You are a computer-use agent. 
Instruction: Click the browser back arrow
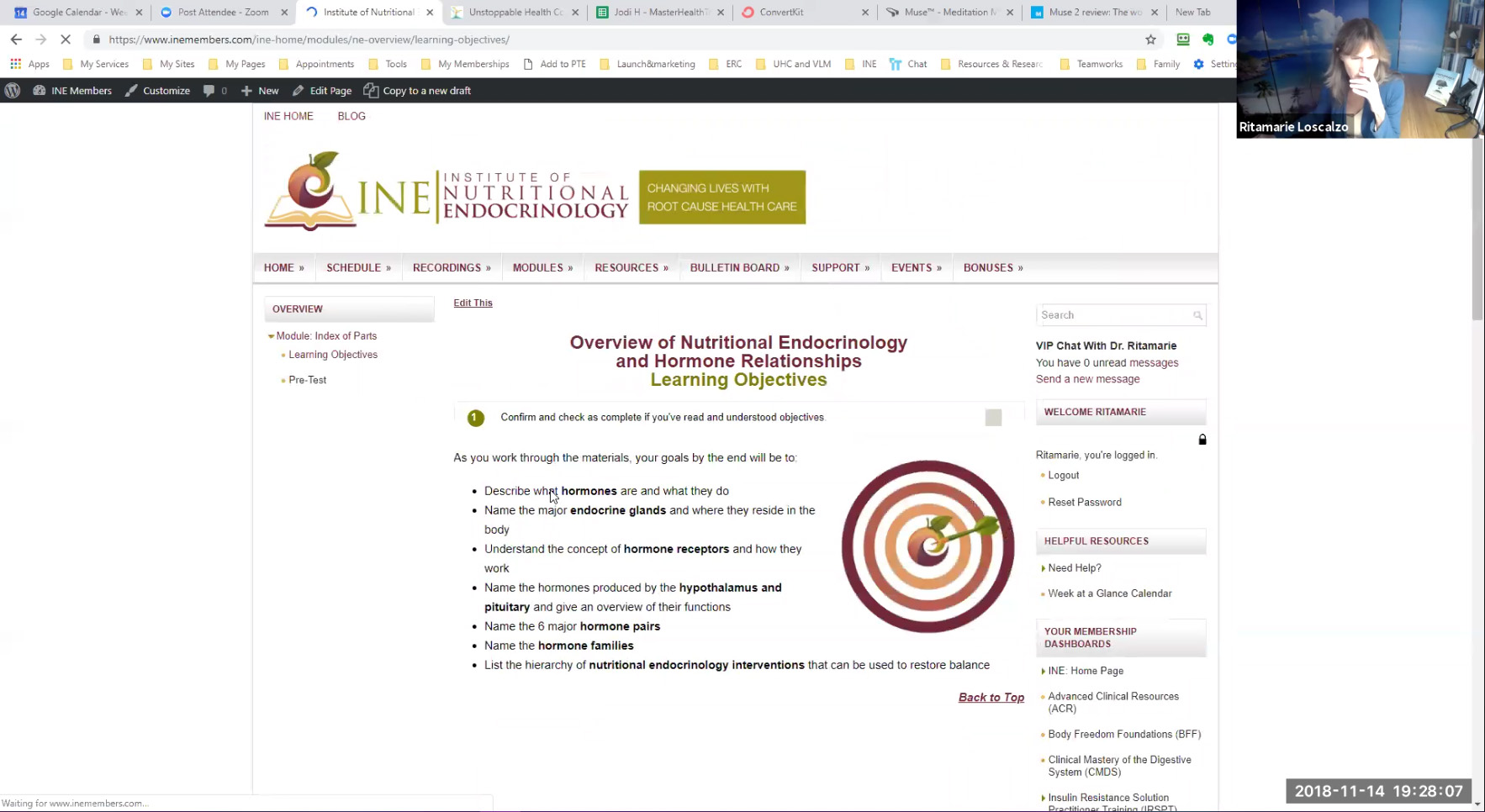tap(16, 40)
